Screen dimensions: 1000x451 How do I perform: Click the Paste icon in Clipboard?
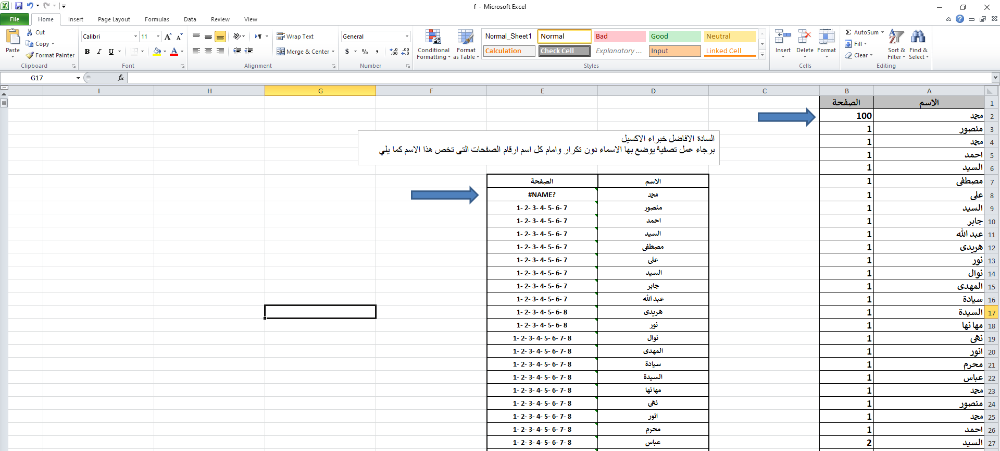pyautogui.click(x=12, y=40)
